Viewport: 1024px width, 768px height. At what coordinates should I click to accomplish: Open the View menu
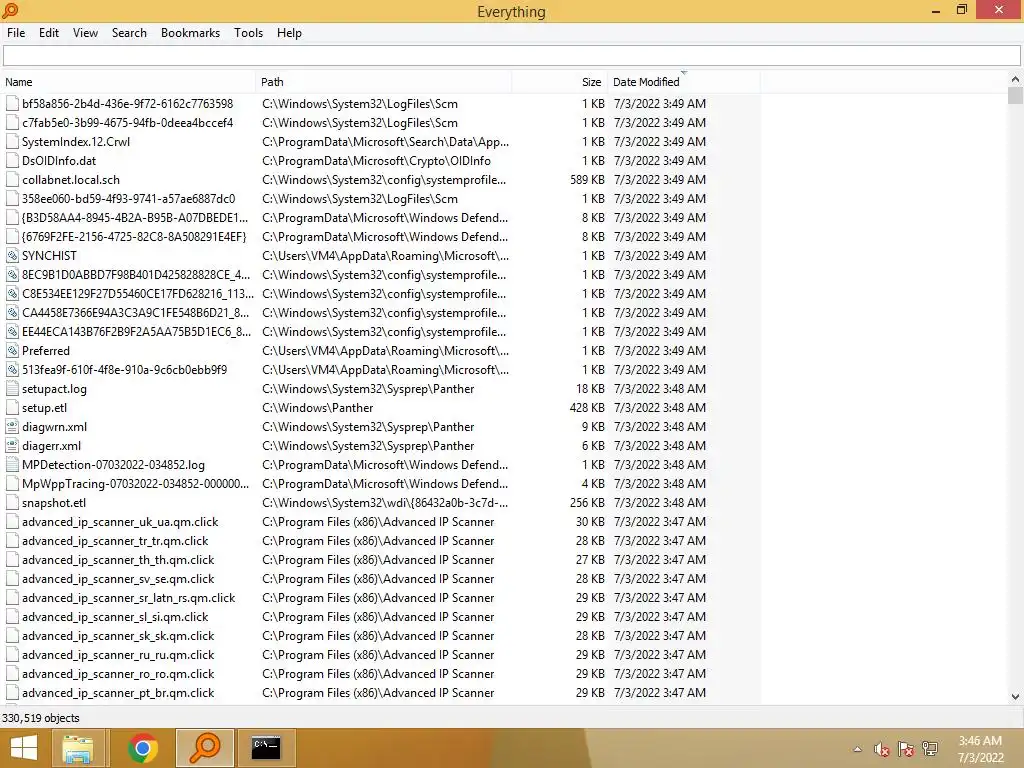[86, 33]
